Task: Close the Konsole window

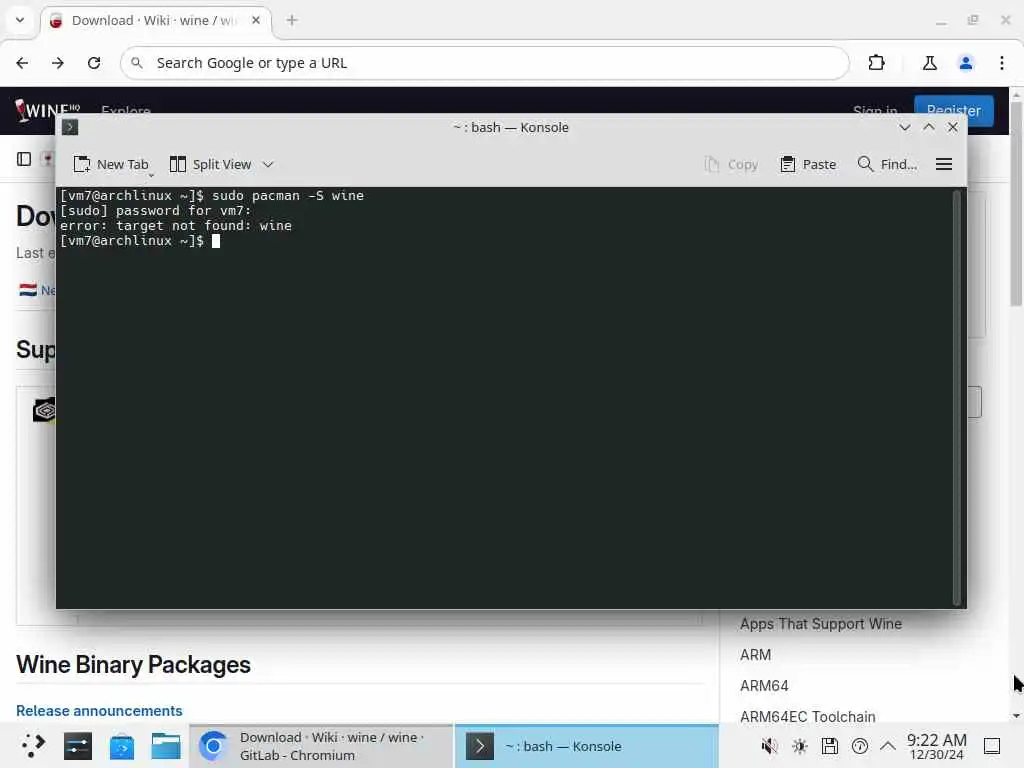Action: [953, 127]
